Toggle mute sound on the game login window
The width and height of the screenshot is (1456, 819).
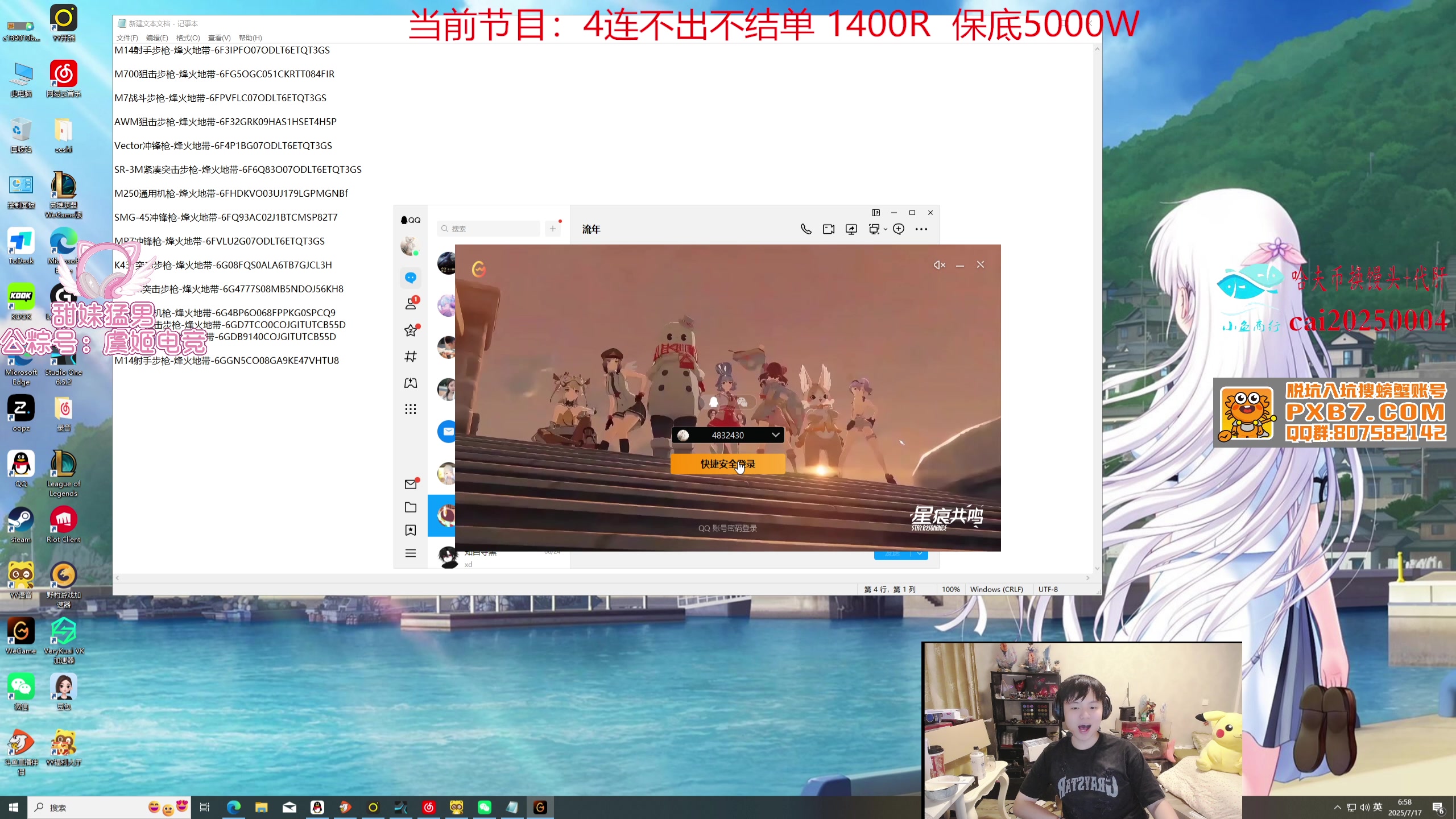click(939, 265)
